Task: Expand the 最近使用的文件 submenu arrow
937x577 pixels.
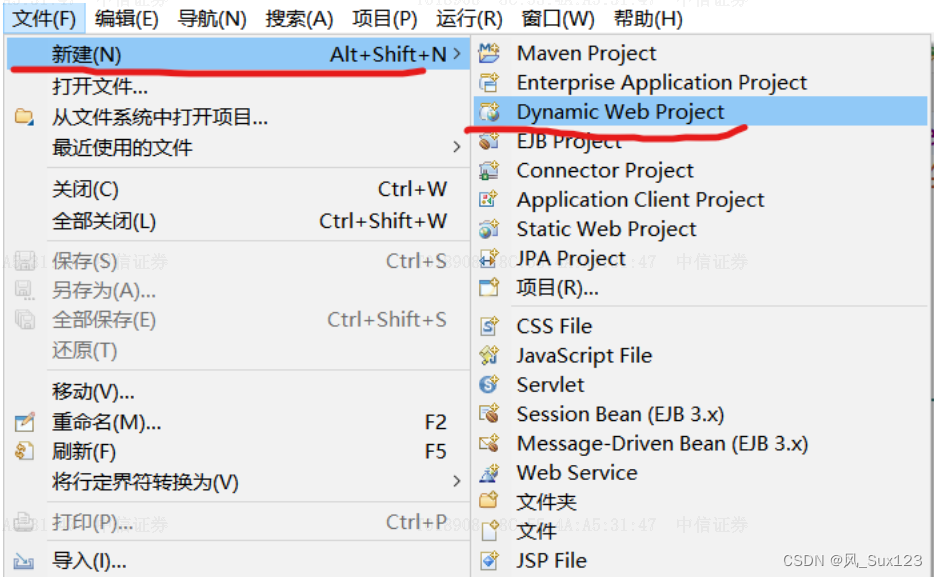Action: (457, 146)
